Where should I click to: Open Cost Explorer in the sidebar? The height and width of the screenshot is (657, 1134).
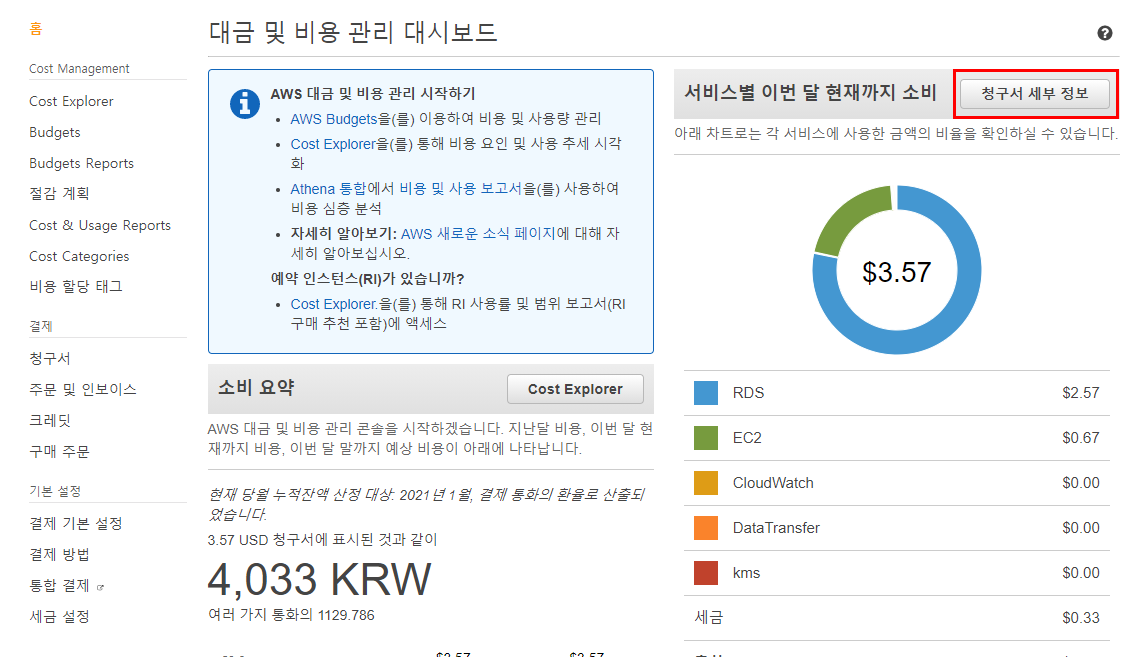tap(71, 101)
